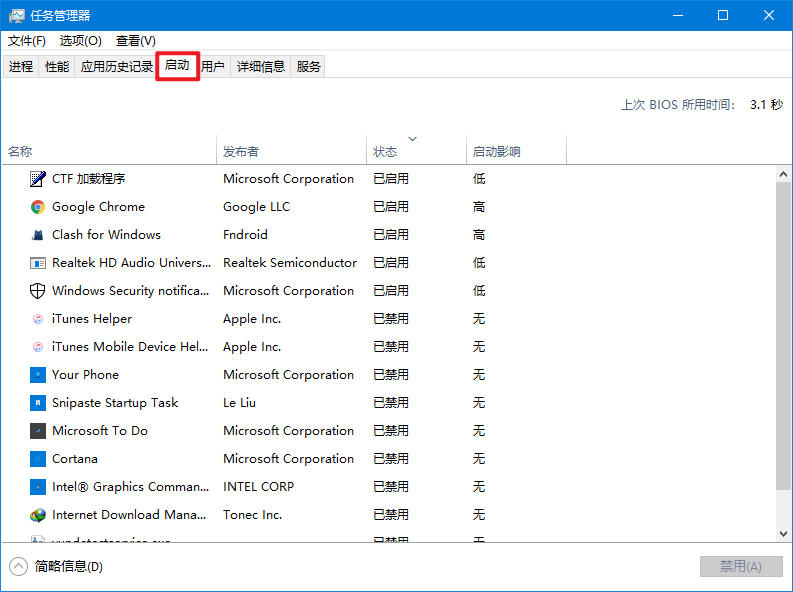Click the Google LLC publisher cell
This screenshot has height=592, width=793.
[257, 207]
